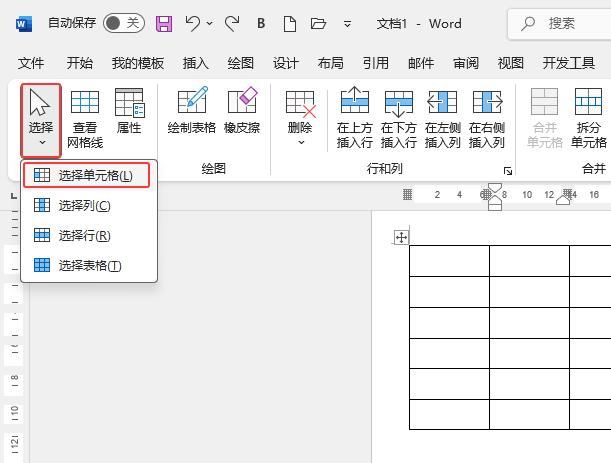Toggle 查看网格线 (View Gridlines)
The height and width of the screenshot is (463, 611).
pos(85,118)
